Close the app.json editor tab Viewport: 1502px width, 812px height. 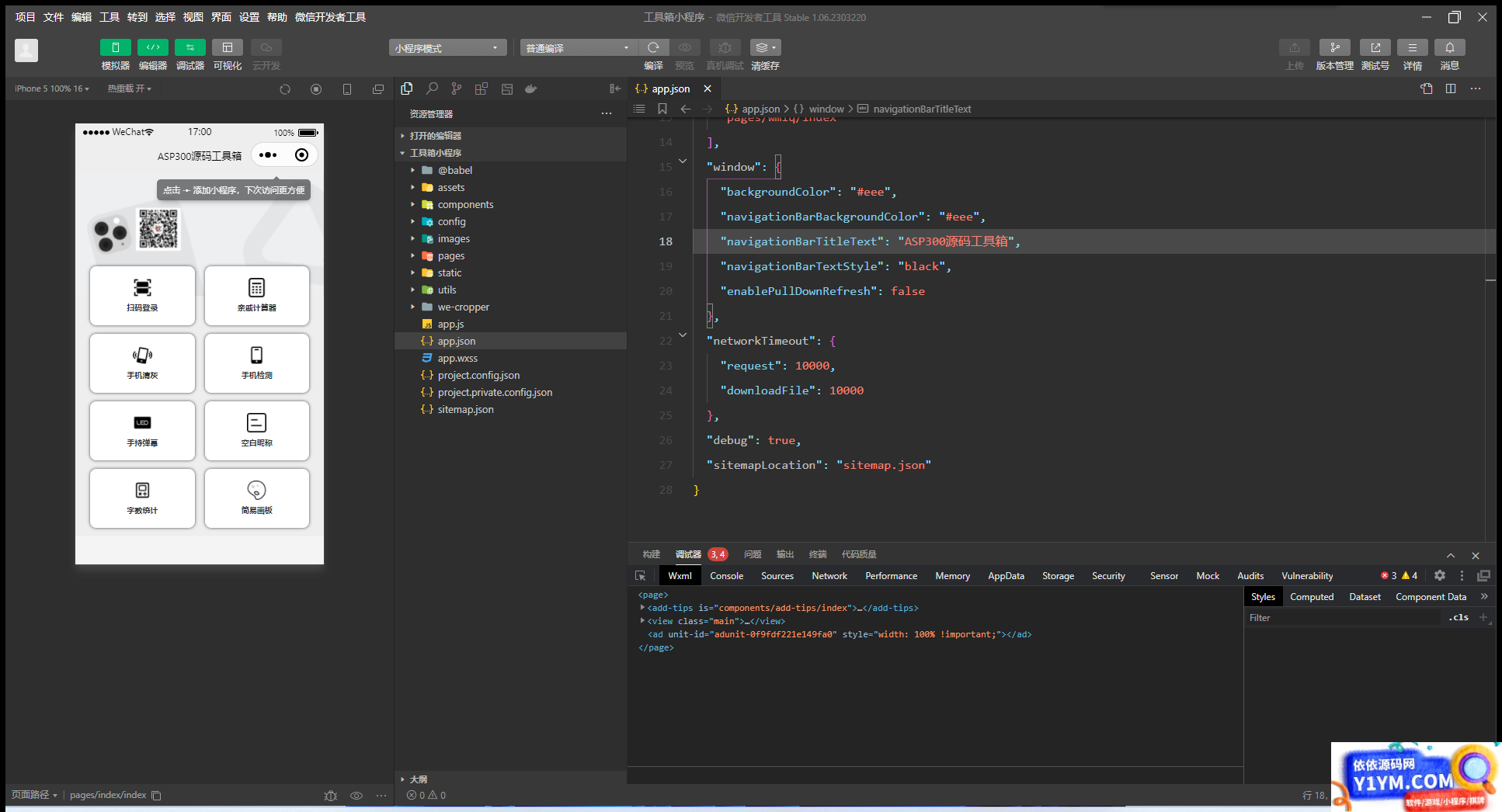point(708,88)
